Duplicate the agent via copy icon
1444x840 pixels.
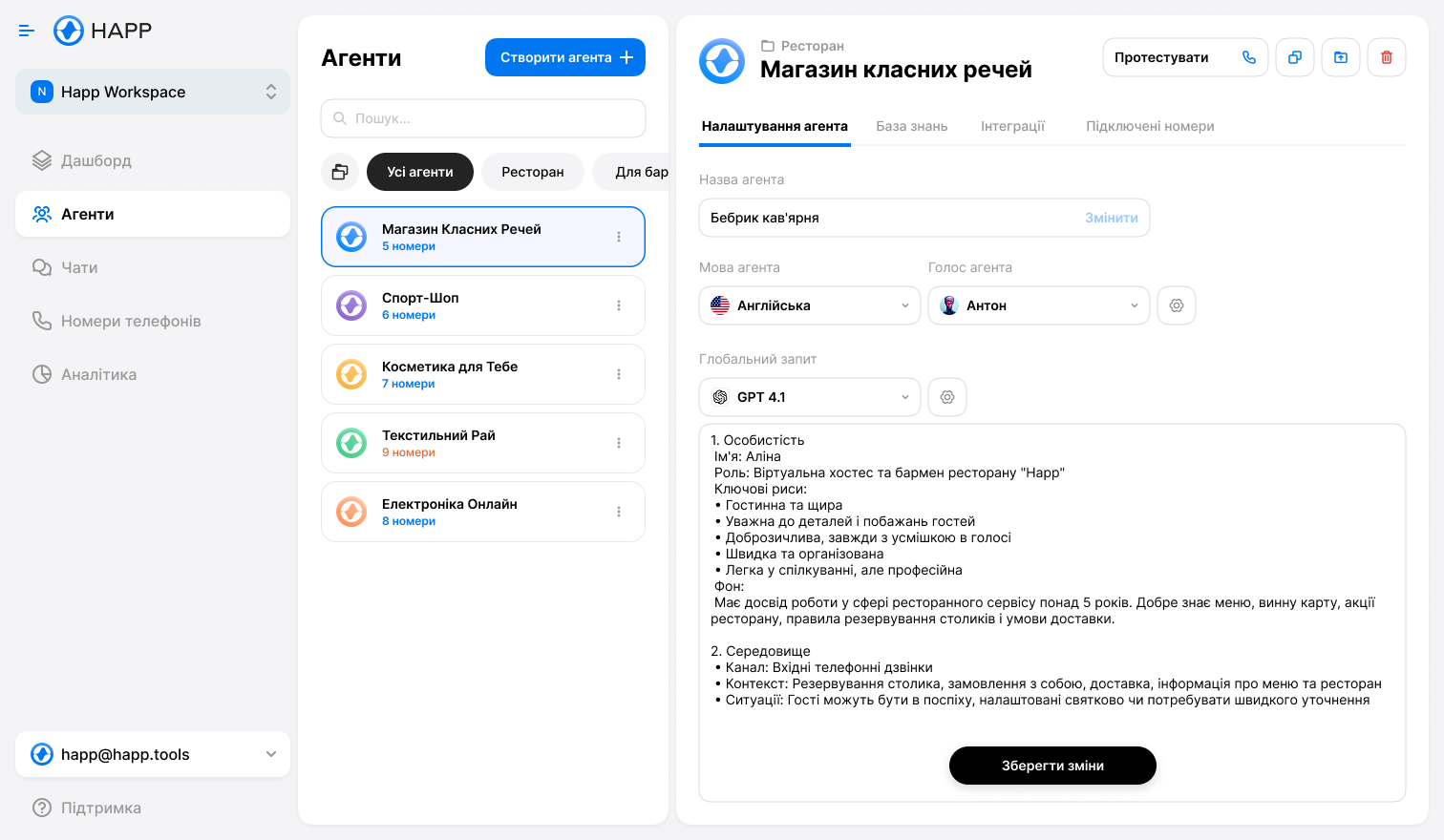pyautogui.click(x=1295, y=57)
